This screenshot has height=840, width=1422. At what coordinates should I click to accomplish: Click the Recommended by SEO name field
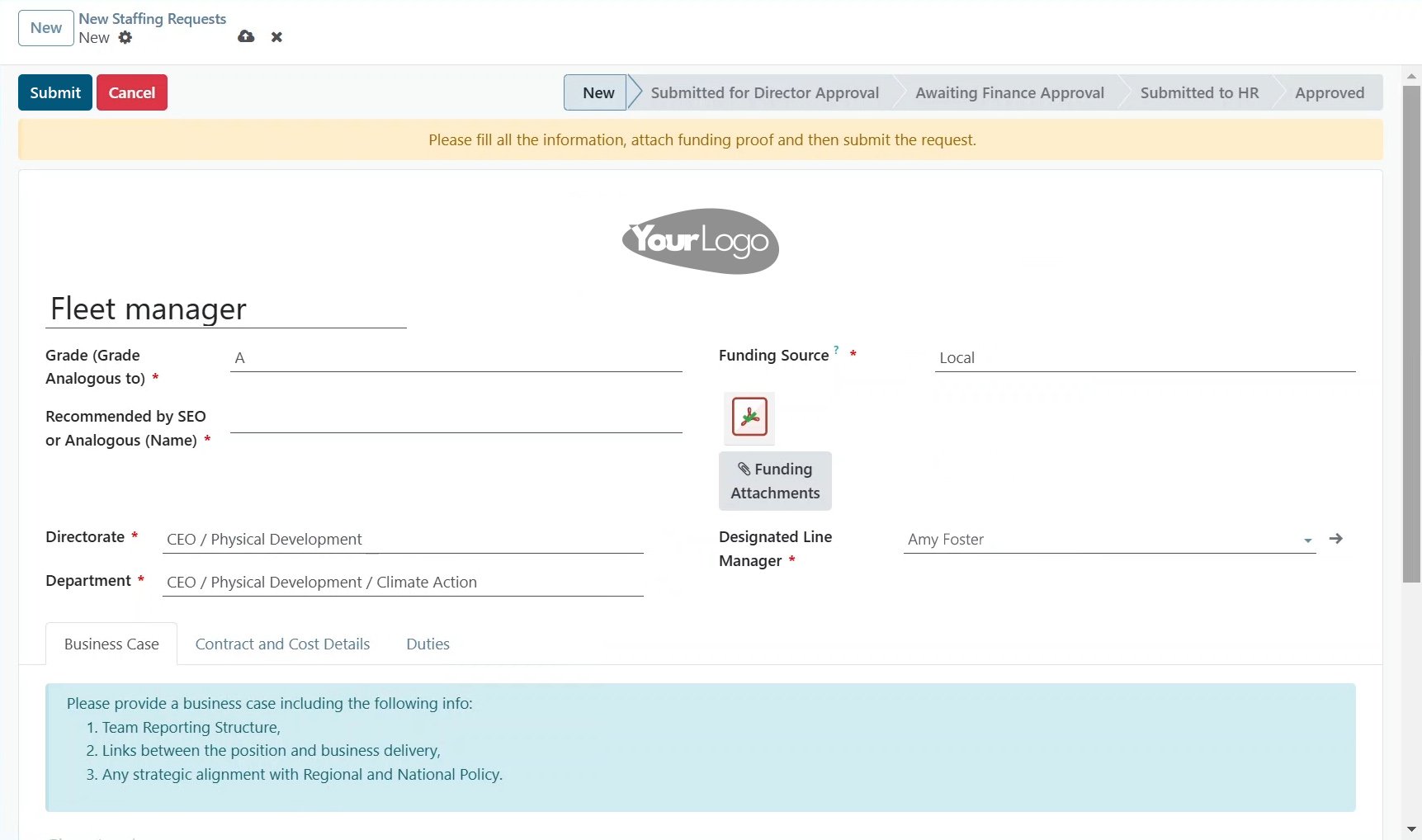coord(456,419)
